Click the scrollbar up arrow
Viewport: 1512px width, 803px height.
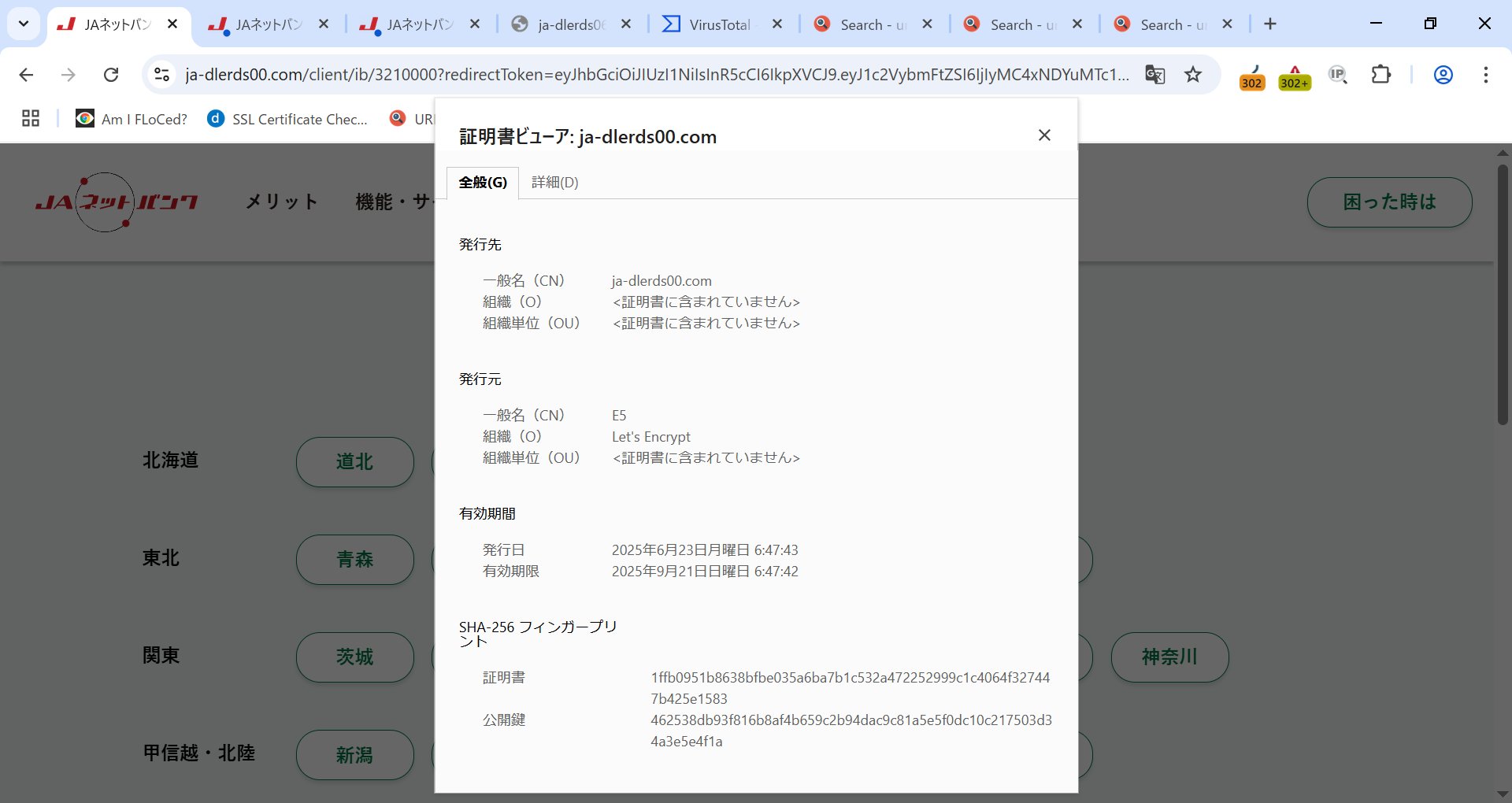(1503, 152)
